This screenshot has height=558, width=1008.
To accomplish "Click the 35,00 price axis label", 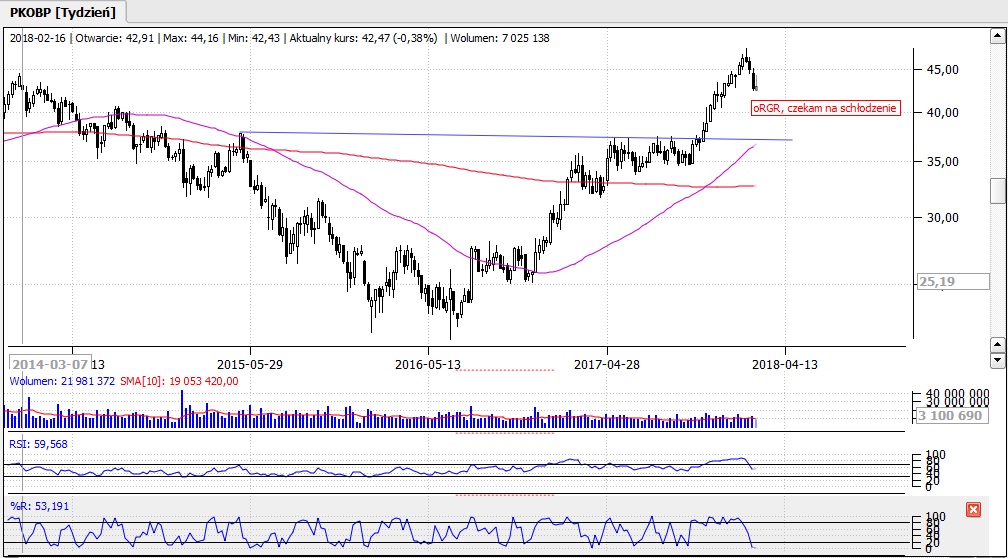I will point(944,162).
